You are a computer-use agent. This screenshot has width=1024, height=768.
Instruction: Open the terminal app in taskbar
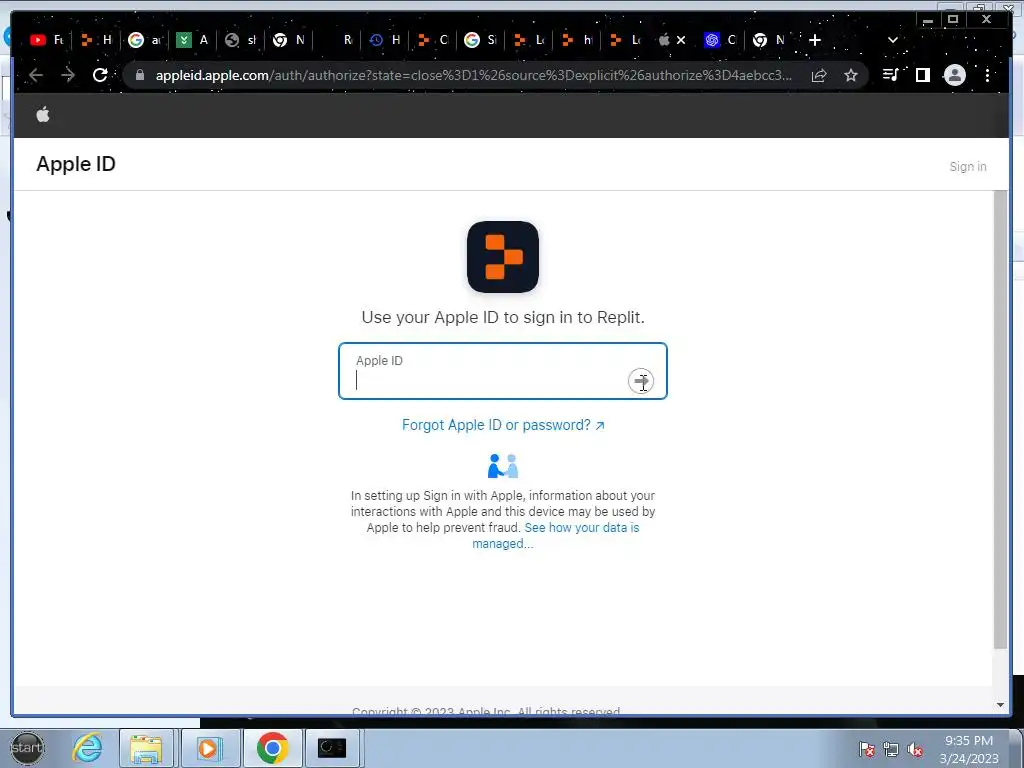click(x=332, y=748)
